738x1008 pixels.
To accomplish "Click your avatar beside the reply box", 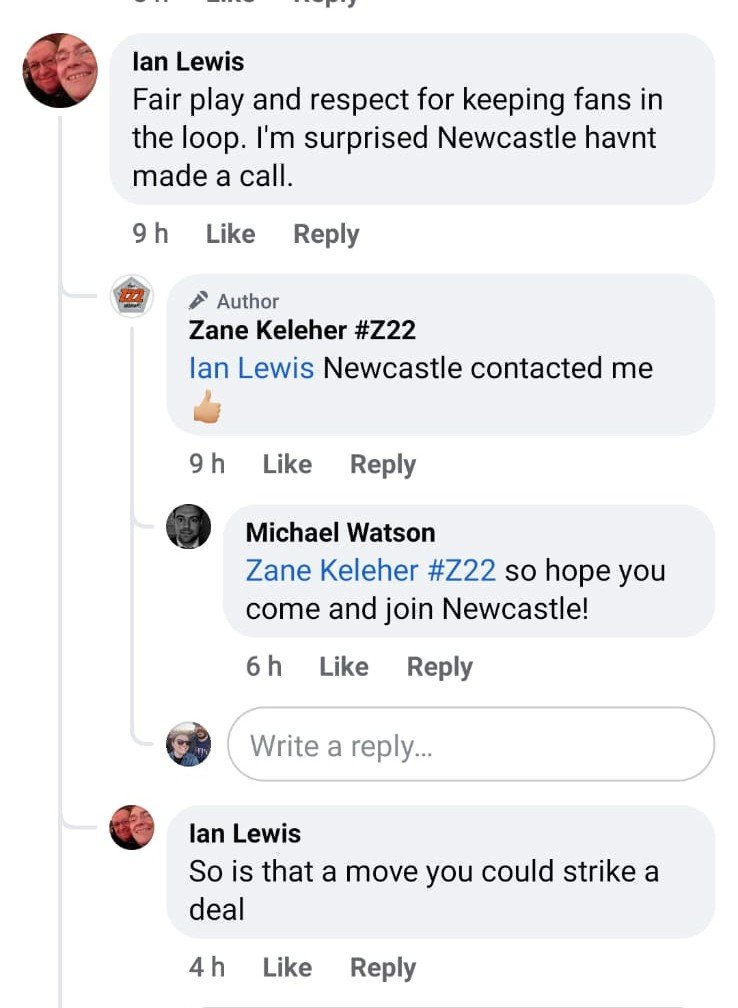I will pos(188,744).
